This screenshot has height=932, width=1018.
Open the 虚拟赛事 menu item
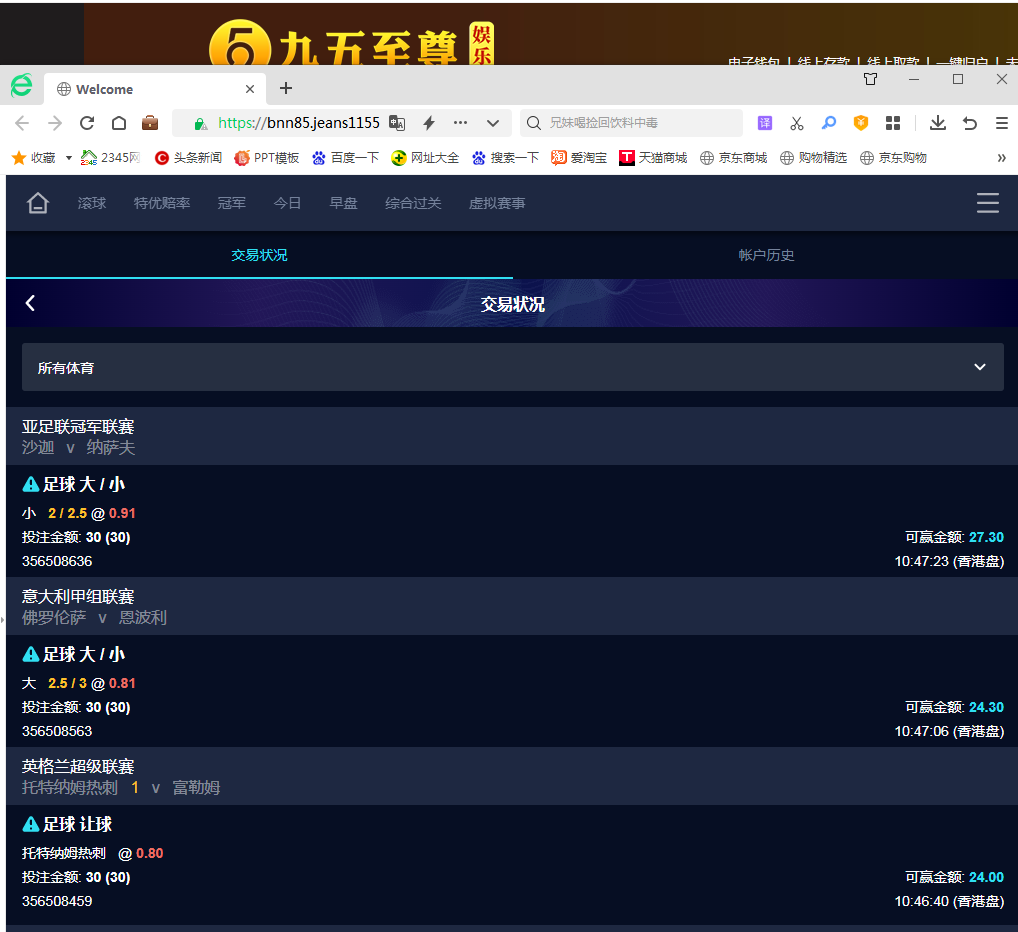(497, 203)
